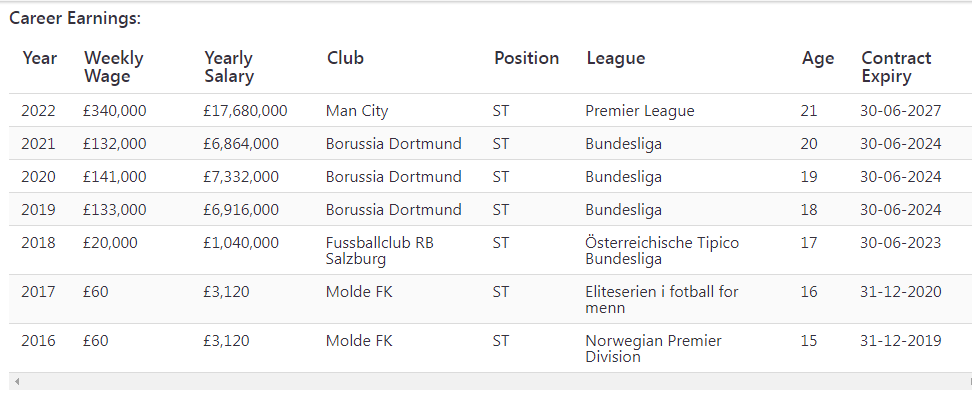This screenshot has width=972, height=396.
Task: Click the 30-06-2027 contract expiry date
Action: pos(901,111)
